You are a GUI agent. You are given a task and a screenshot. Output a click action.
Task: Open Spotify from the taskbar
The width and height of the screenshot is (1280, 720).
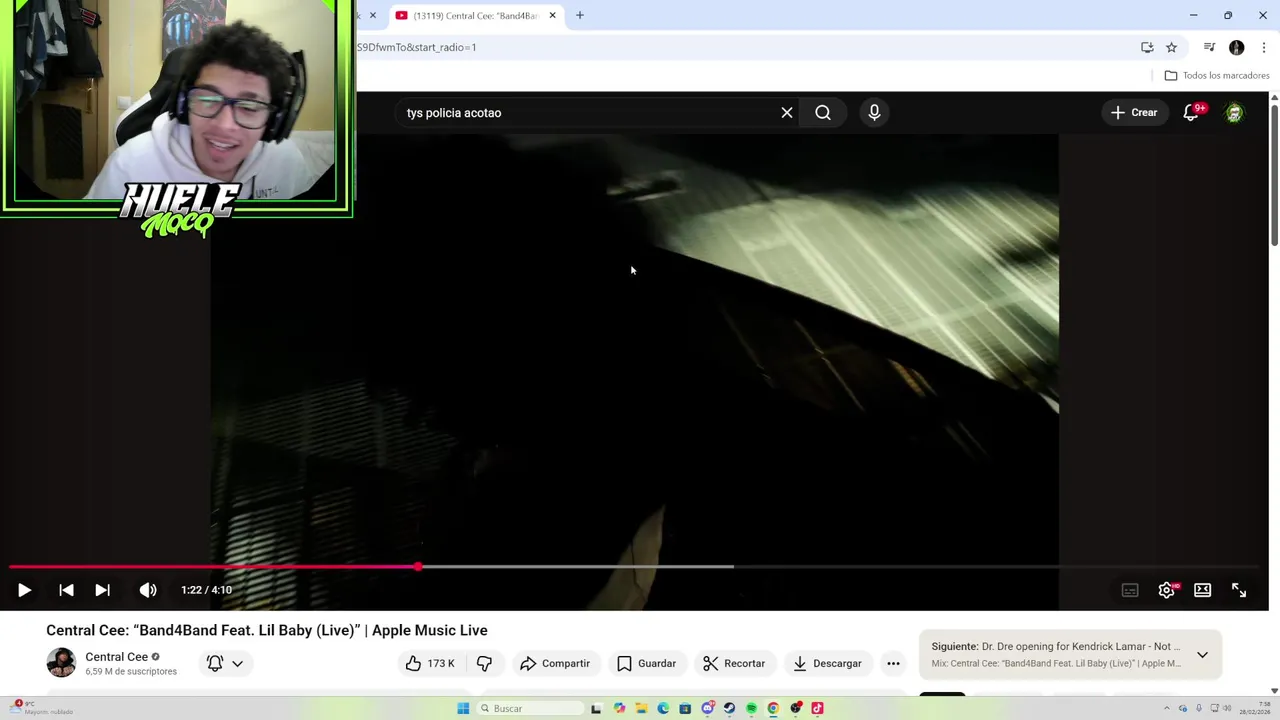point(751,708)
